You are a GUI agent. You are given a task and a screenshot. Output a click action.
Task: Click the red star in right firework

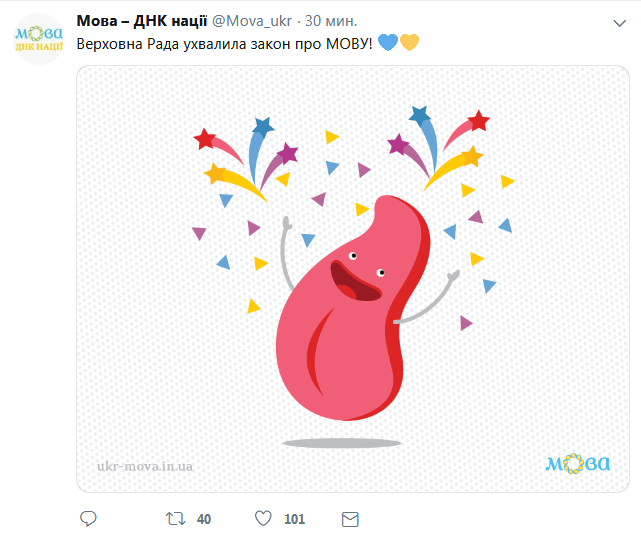(x=479, y=121)
